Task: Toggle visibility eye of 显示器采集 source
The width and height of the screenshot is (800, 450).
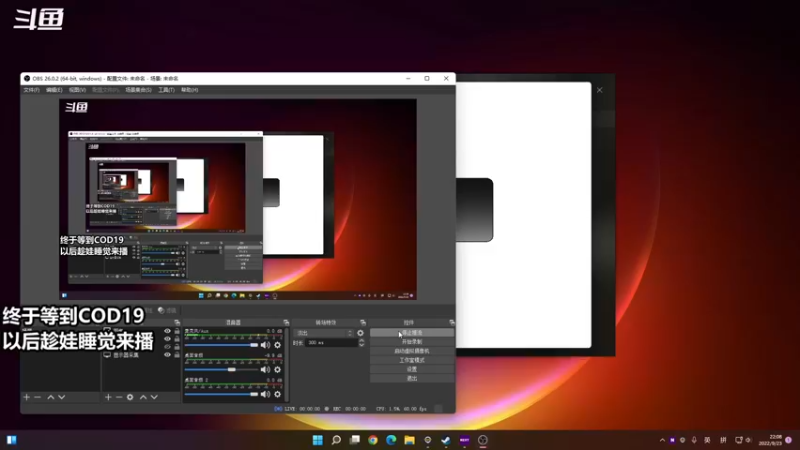Action: (167, 355)
